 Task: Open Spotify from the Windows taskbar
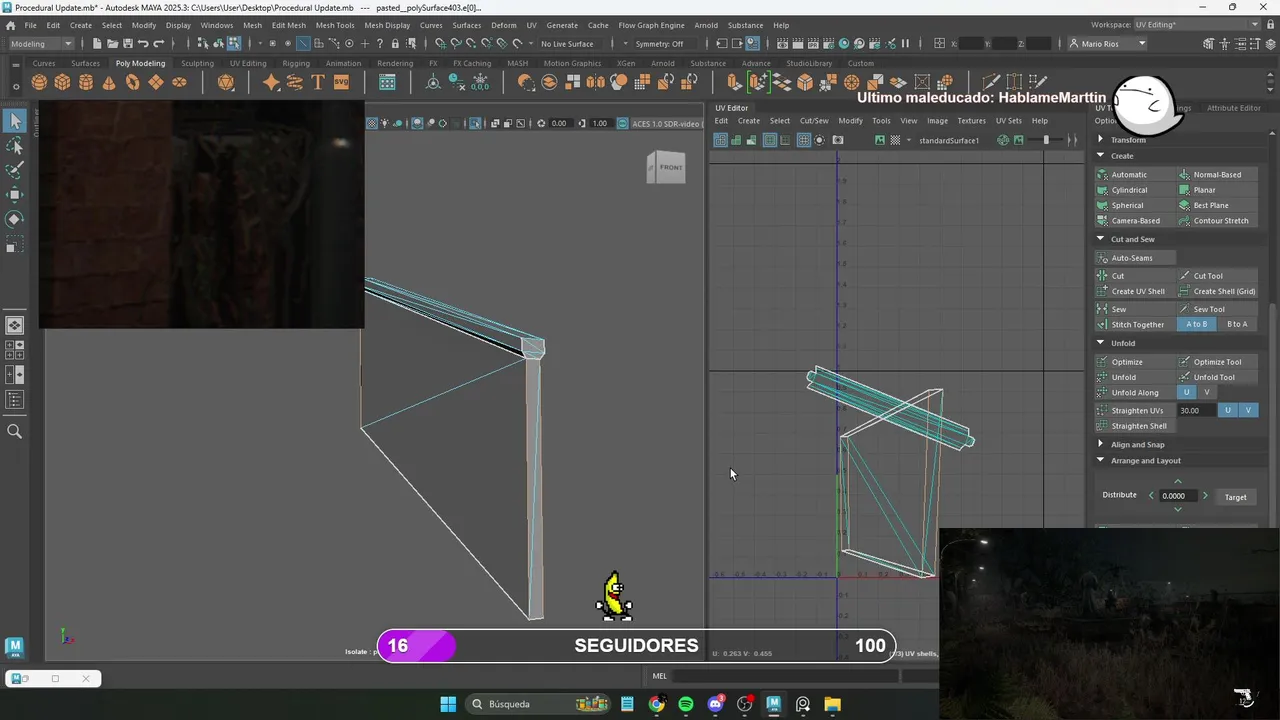click(x=686, y=704)
